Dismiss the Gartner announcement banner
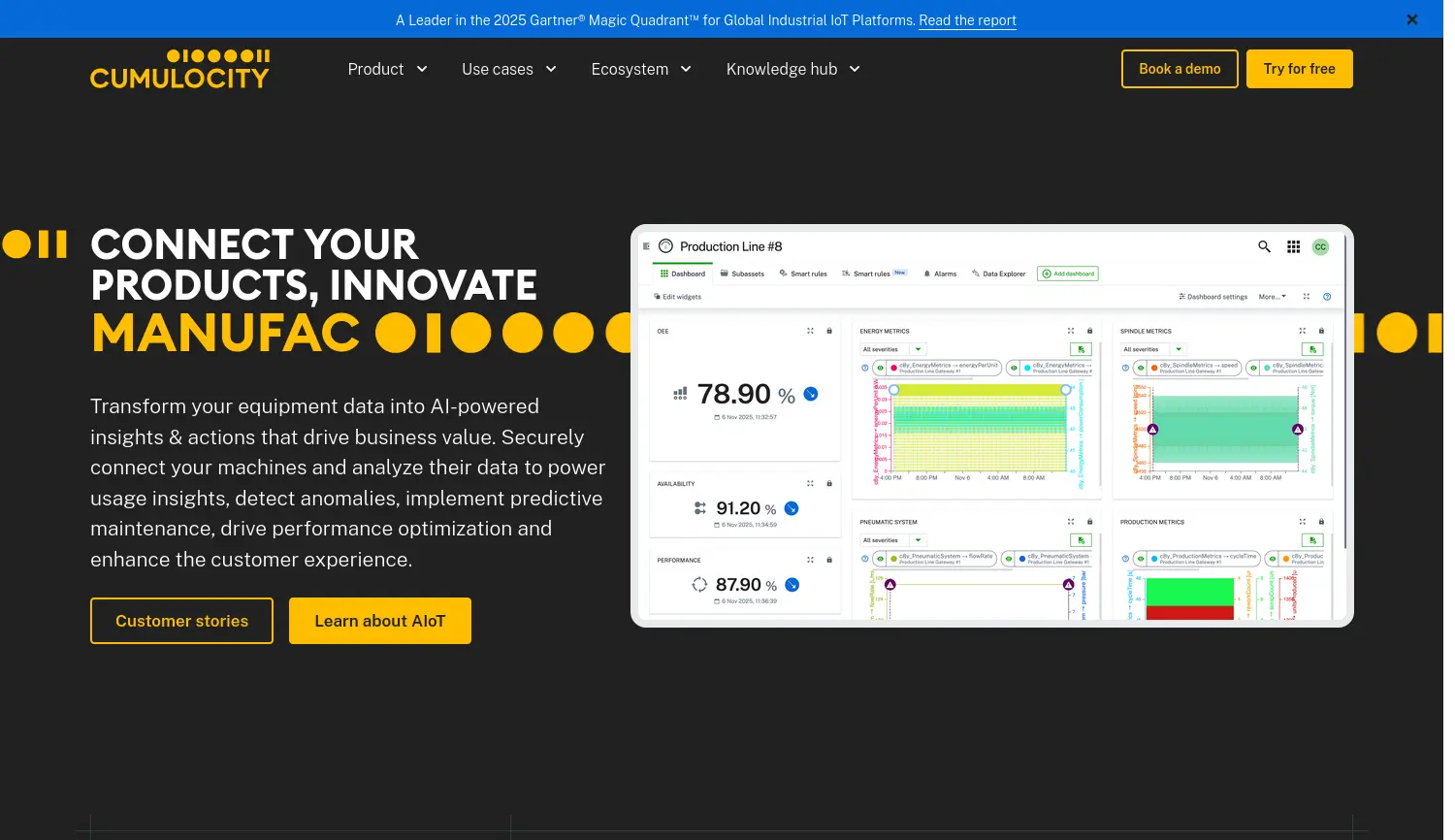1455x840 pixels. click(1412, 19)
